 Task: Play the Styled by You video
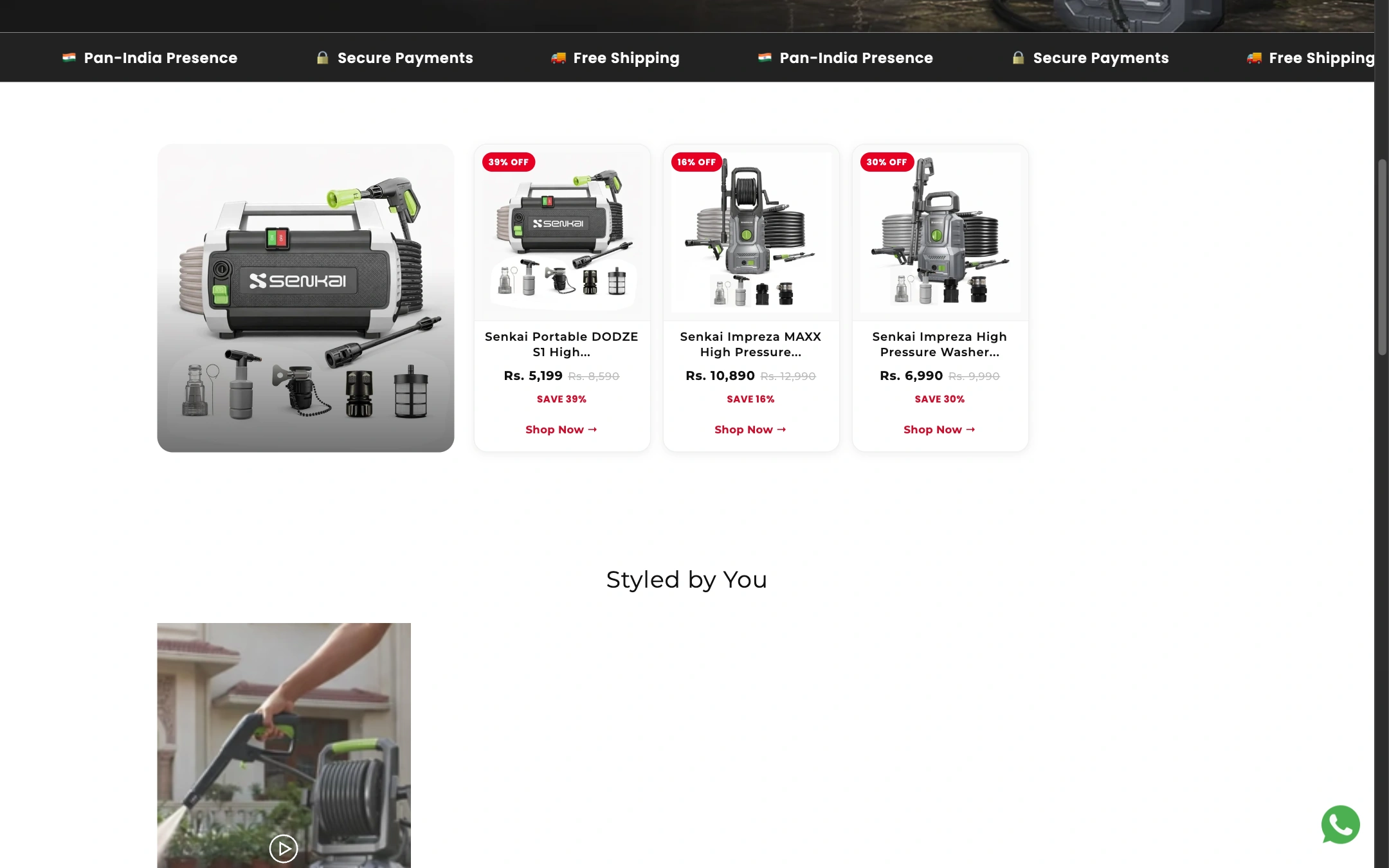pyautogui.click(x=284, y=849)
